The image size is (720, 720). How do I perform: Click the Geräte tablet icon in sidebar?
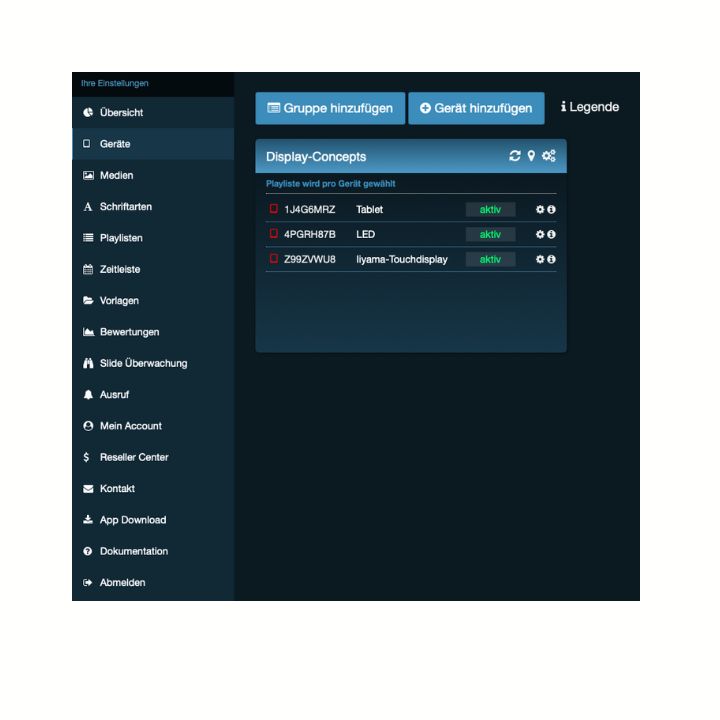click(87, 144)
